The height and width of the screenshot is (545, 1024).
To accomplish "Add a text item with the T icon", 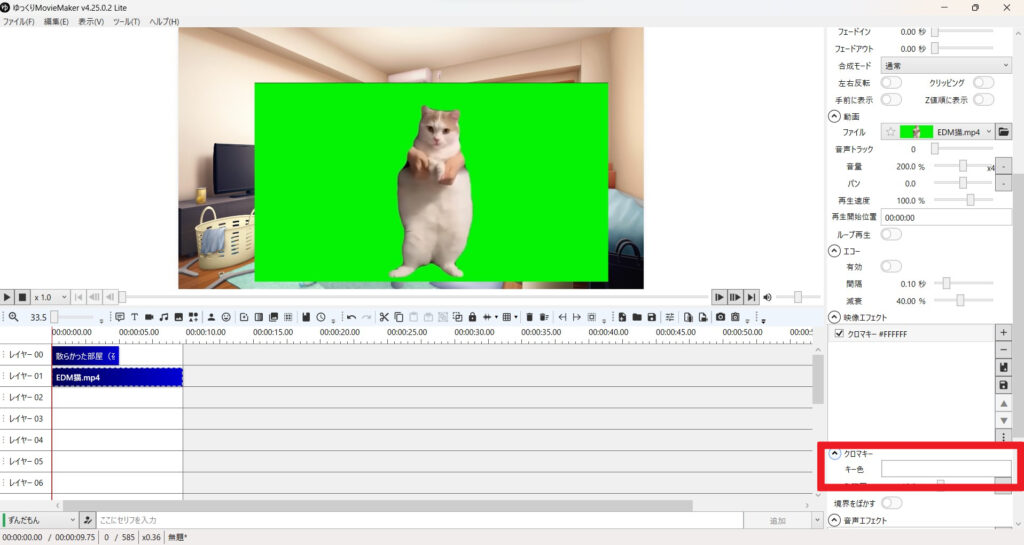I will coord(135,317).
